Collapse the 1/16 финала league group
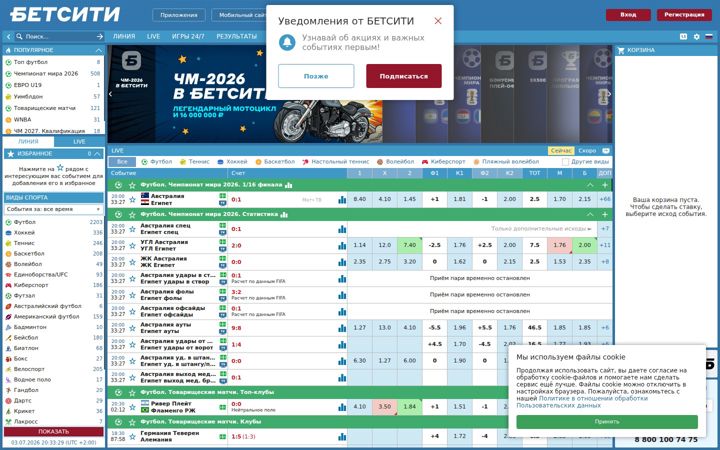Viewport: 720px width, 450px height. click(x=590, y=185)
